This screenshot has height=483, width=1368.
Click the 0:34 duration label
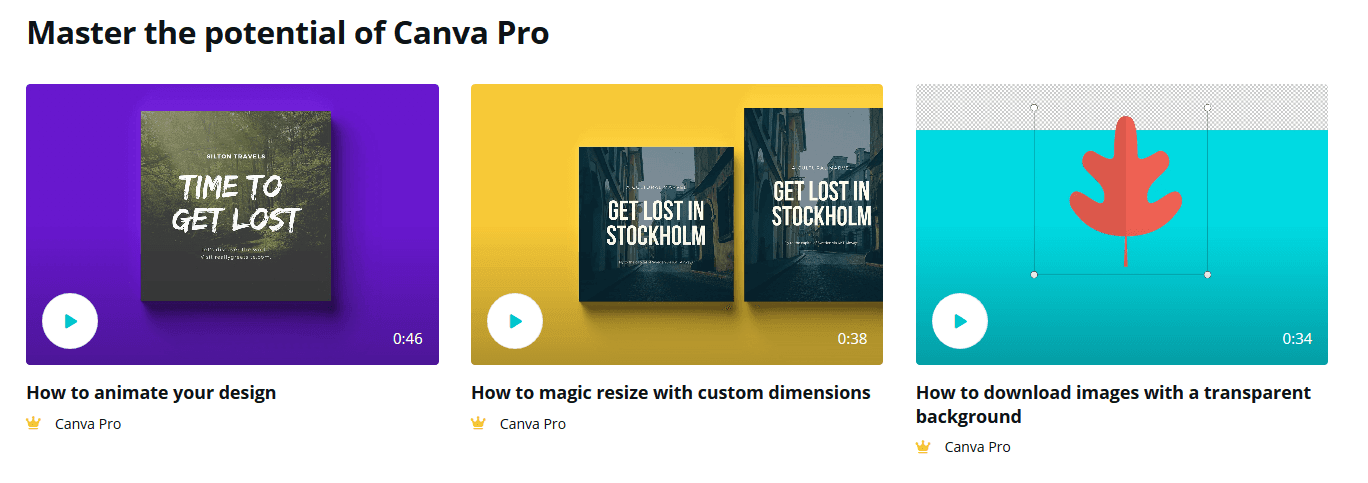coord(1298,338)
